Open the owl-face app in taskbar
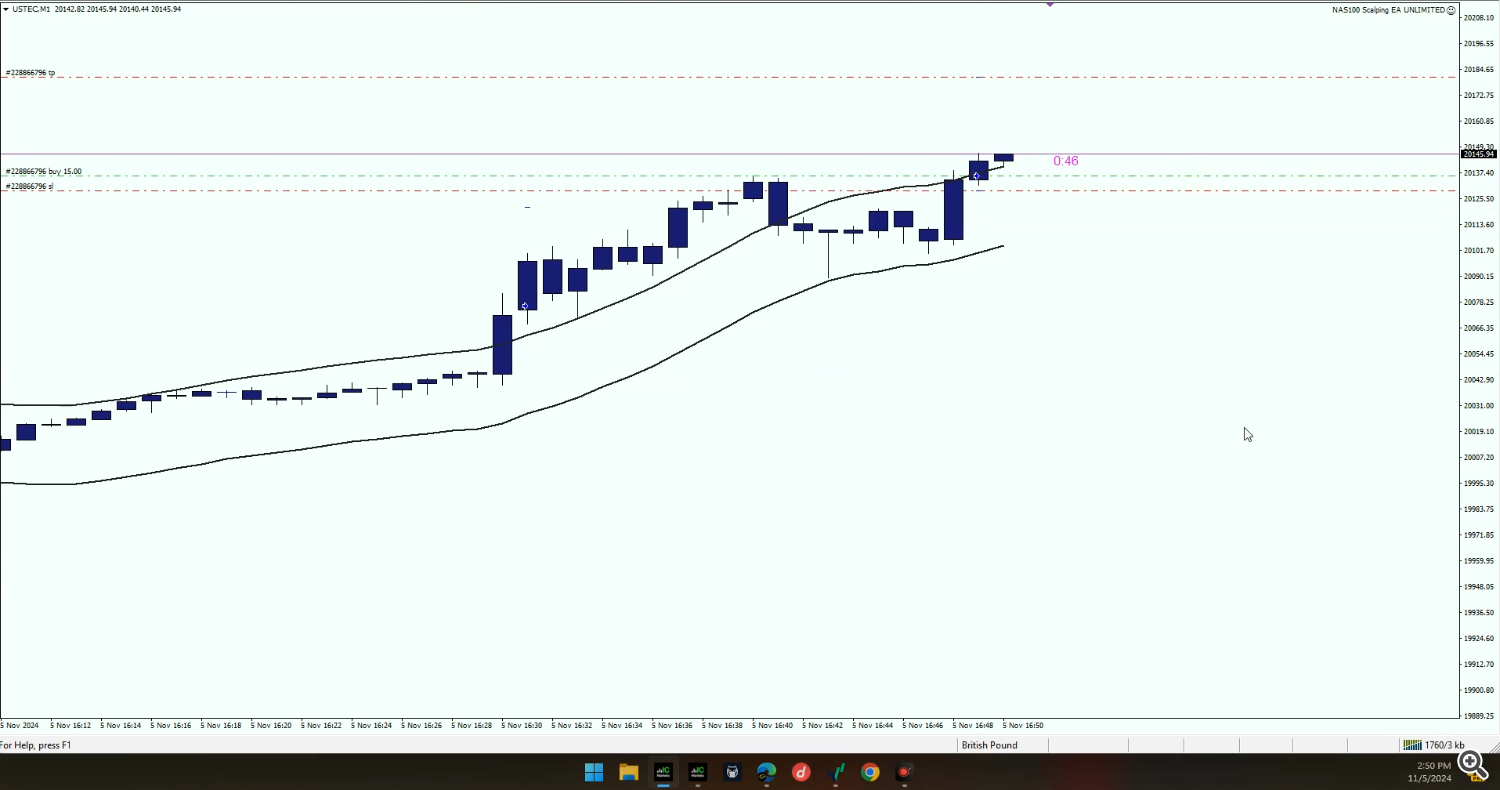The height and width of the screenshot is (790, 1500). click(732, 772)
